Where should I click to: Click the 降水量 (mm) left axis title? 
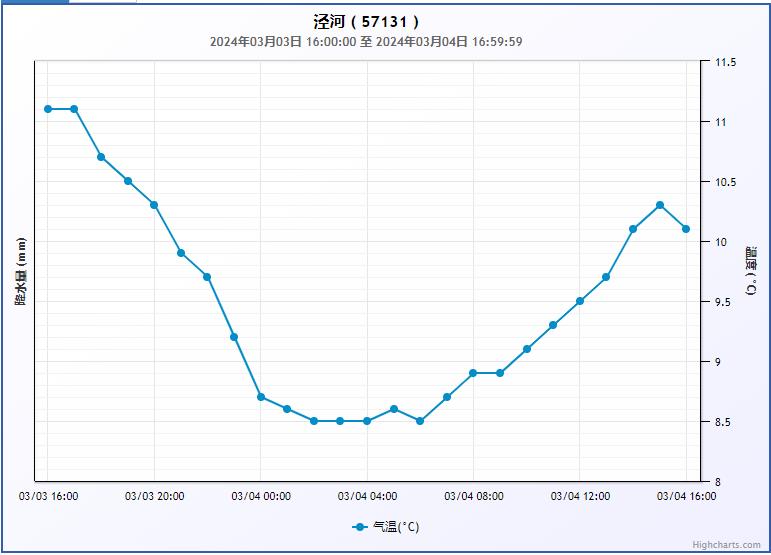pyautogui.click(x=20, y=271)
